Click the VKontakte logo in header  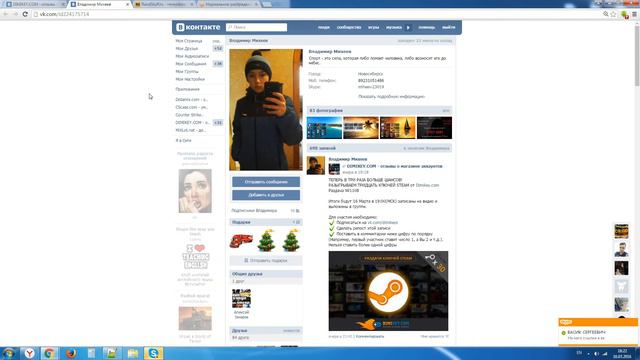click(198, 27)
